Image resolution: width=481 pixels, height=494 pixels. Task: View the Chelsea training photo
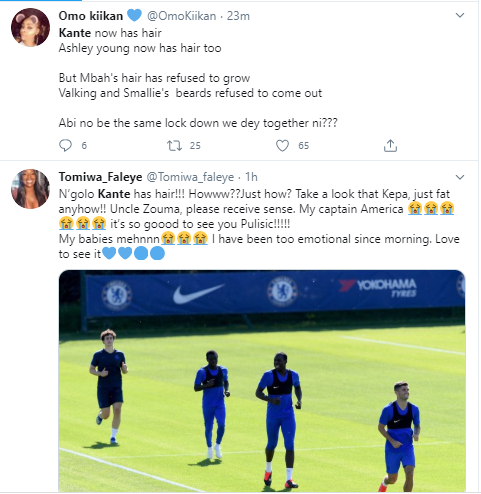pos(262,381)
